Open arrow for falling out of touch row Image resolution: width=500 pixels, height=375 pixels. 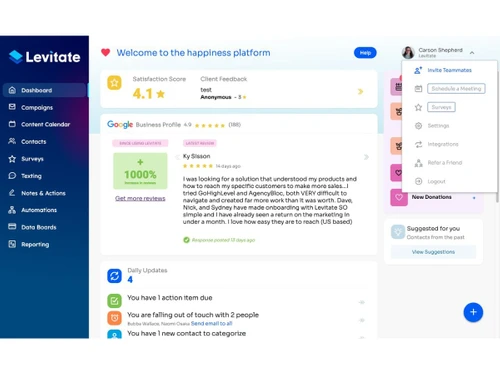click(x=362, y=320)
